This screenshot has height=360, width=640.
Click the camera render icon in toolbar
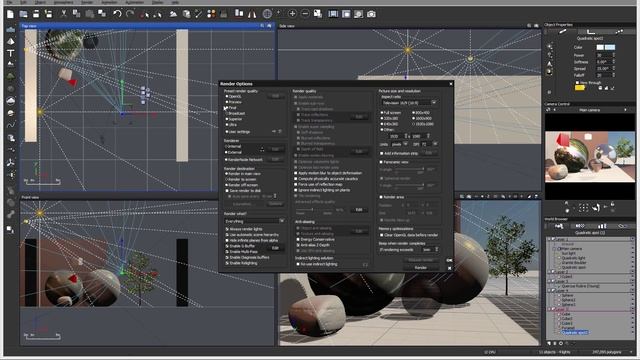point(371,14)
